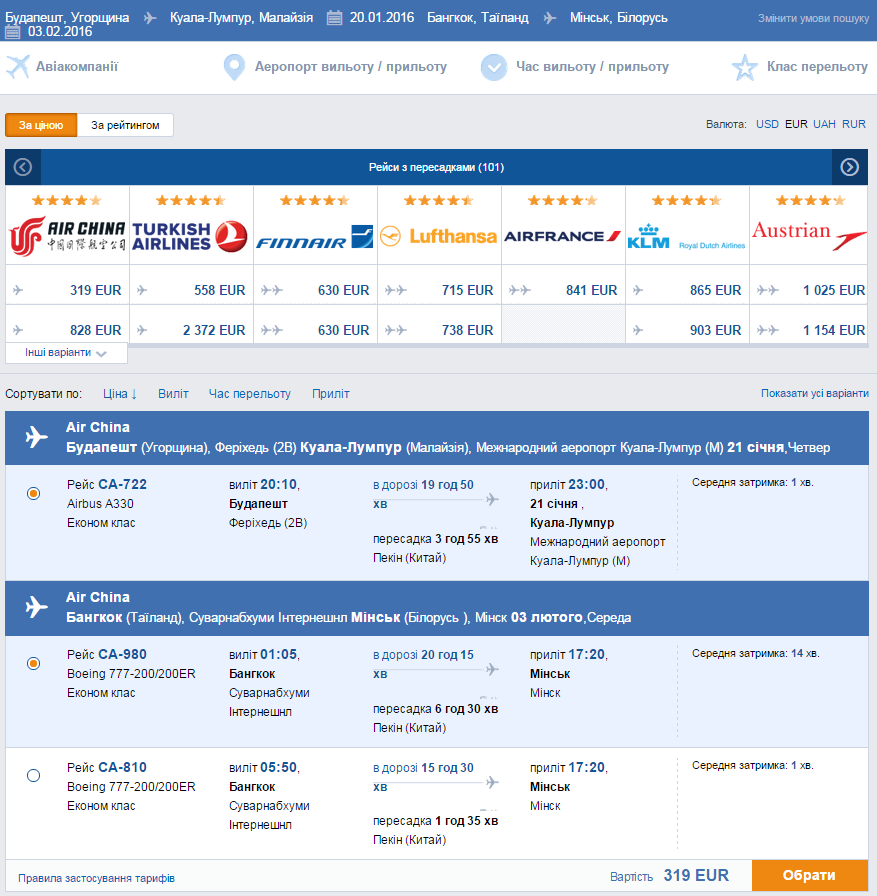This screenshot has width=877, height=896.
Task: Switch to the За ціною tab
Action: pos(41,125)
